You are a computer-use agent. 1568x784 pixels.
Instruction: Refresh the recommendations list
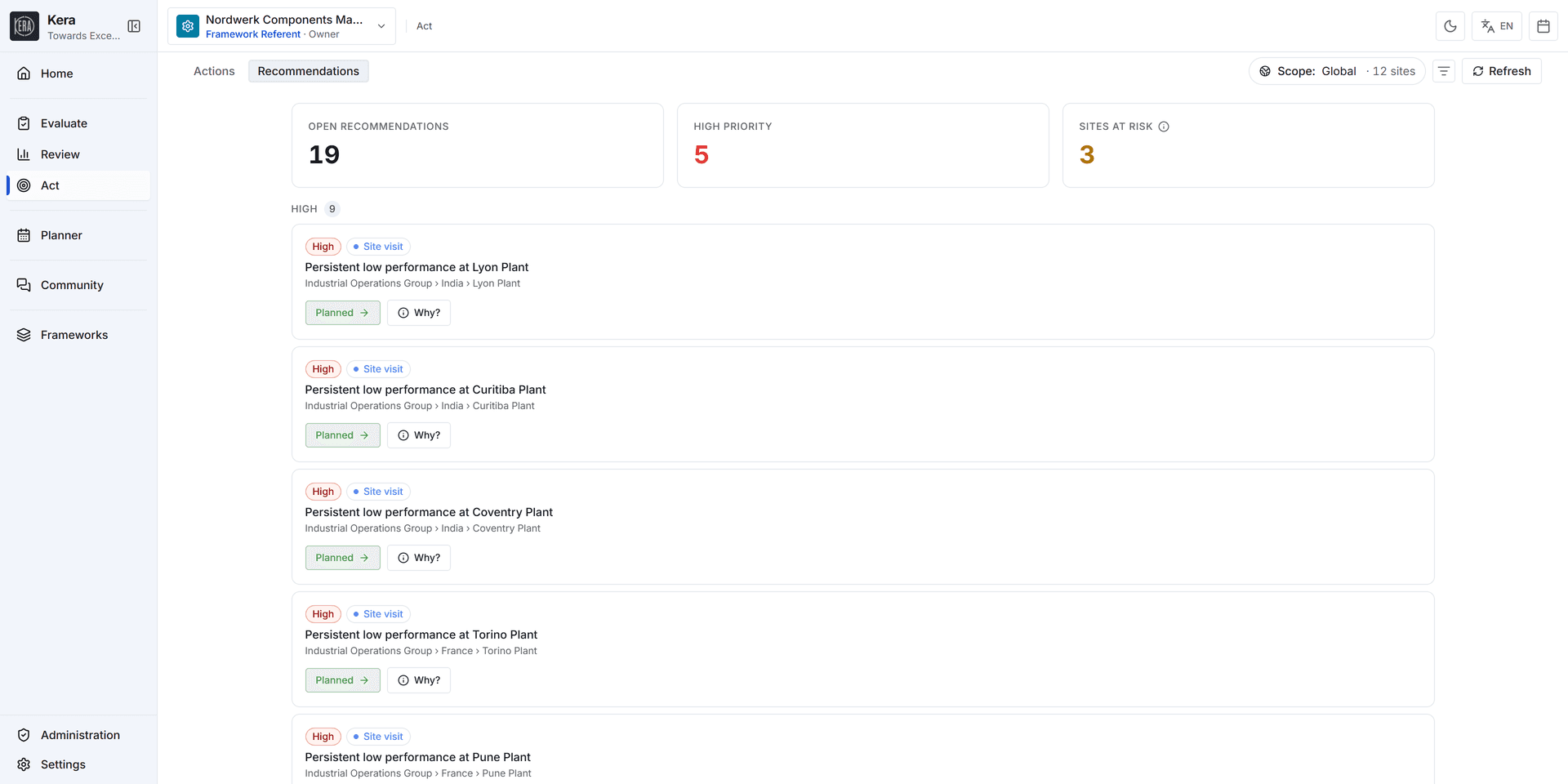(1502, 71)
